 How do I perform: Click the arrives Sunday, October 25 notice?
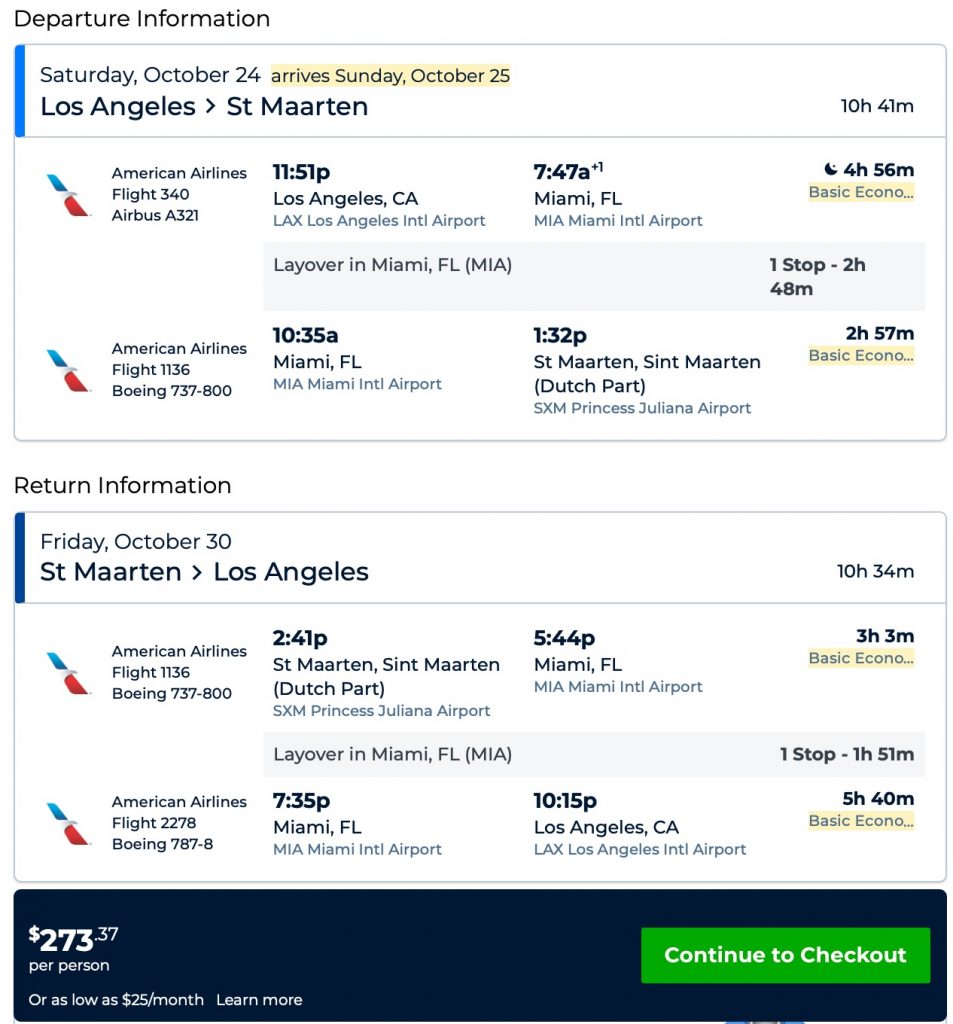click(x=390, y=76)
